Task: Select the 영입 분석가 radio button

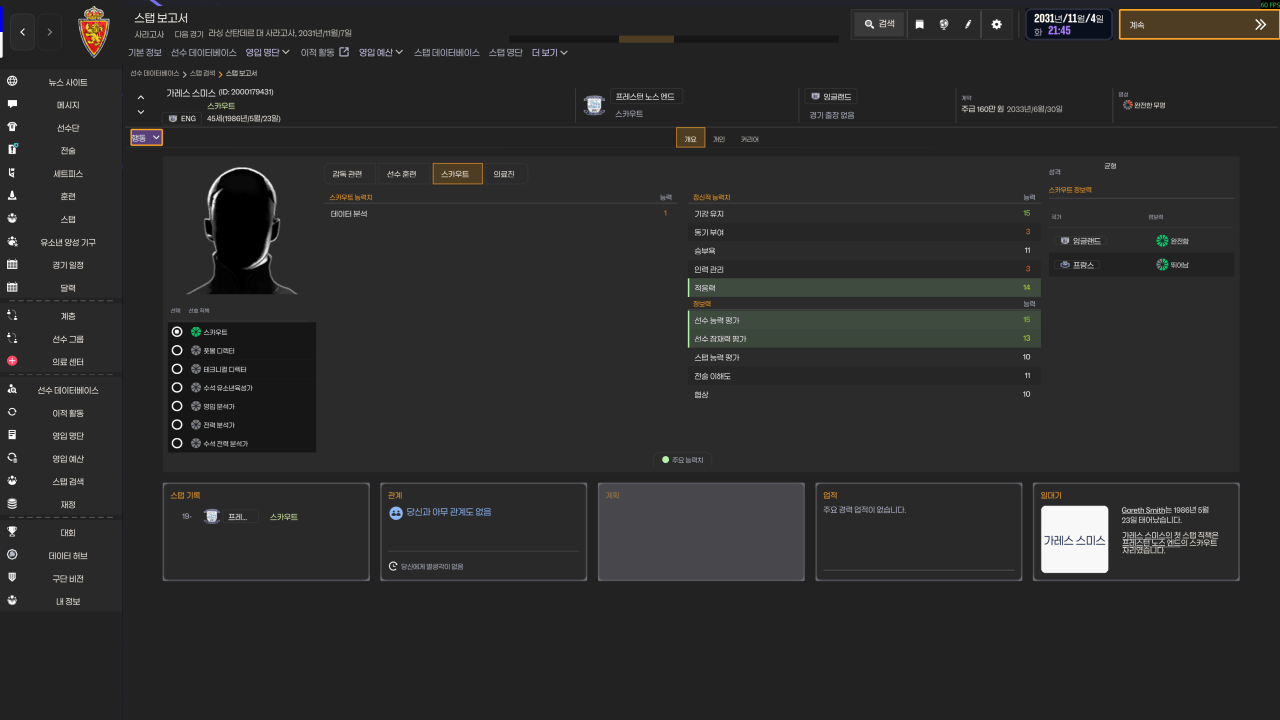Action: (177, 406)
